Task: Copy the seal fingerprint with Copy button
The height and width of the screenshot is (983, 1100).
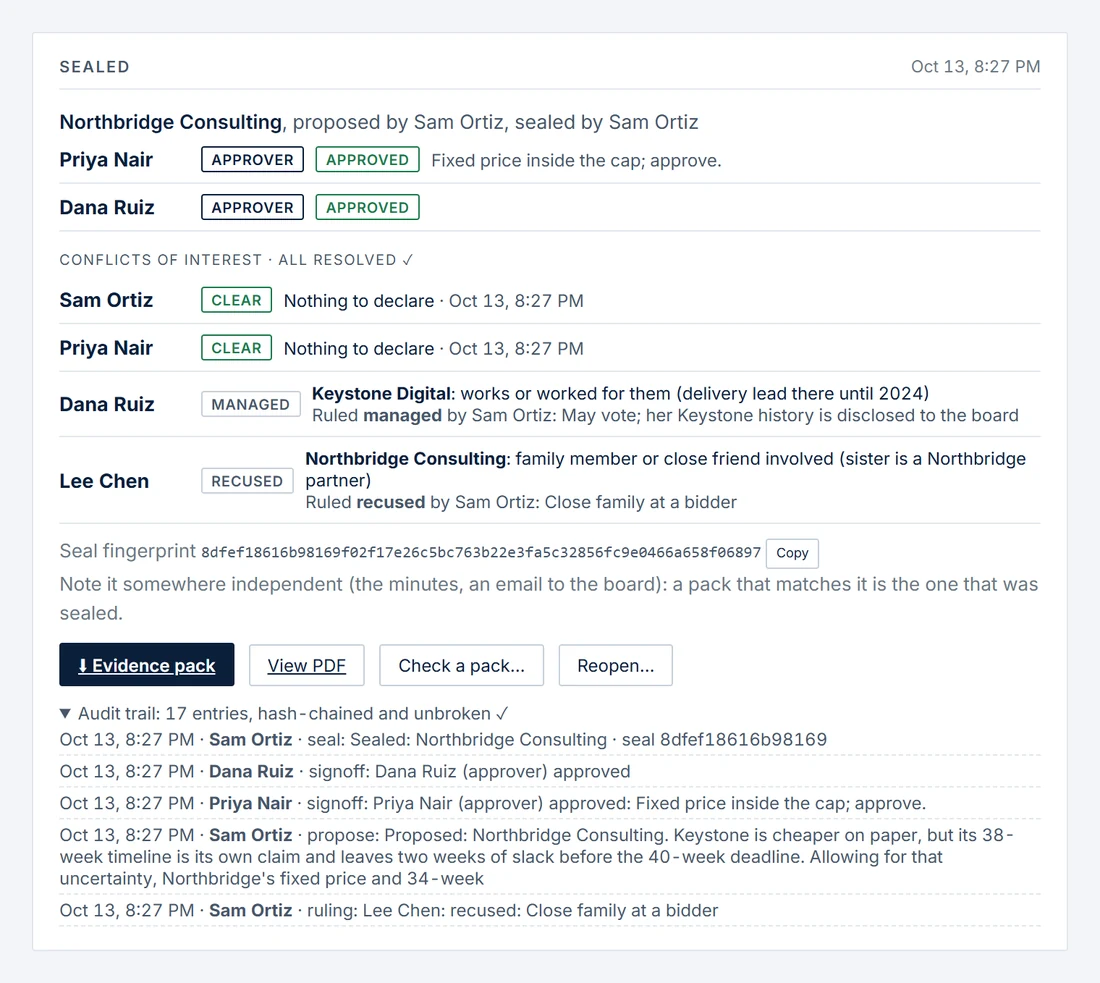Action: pos(792,553)
